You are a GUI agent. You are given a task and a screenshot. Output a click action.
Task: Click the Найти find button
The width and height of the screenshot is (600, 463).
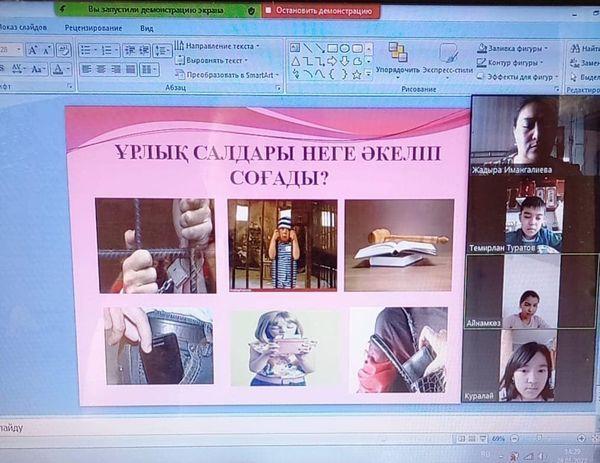(x=585, y=49)
